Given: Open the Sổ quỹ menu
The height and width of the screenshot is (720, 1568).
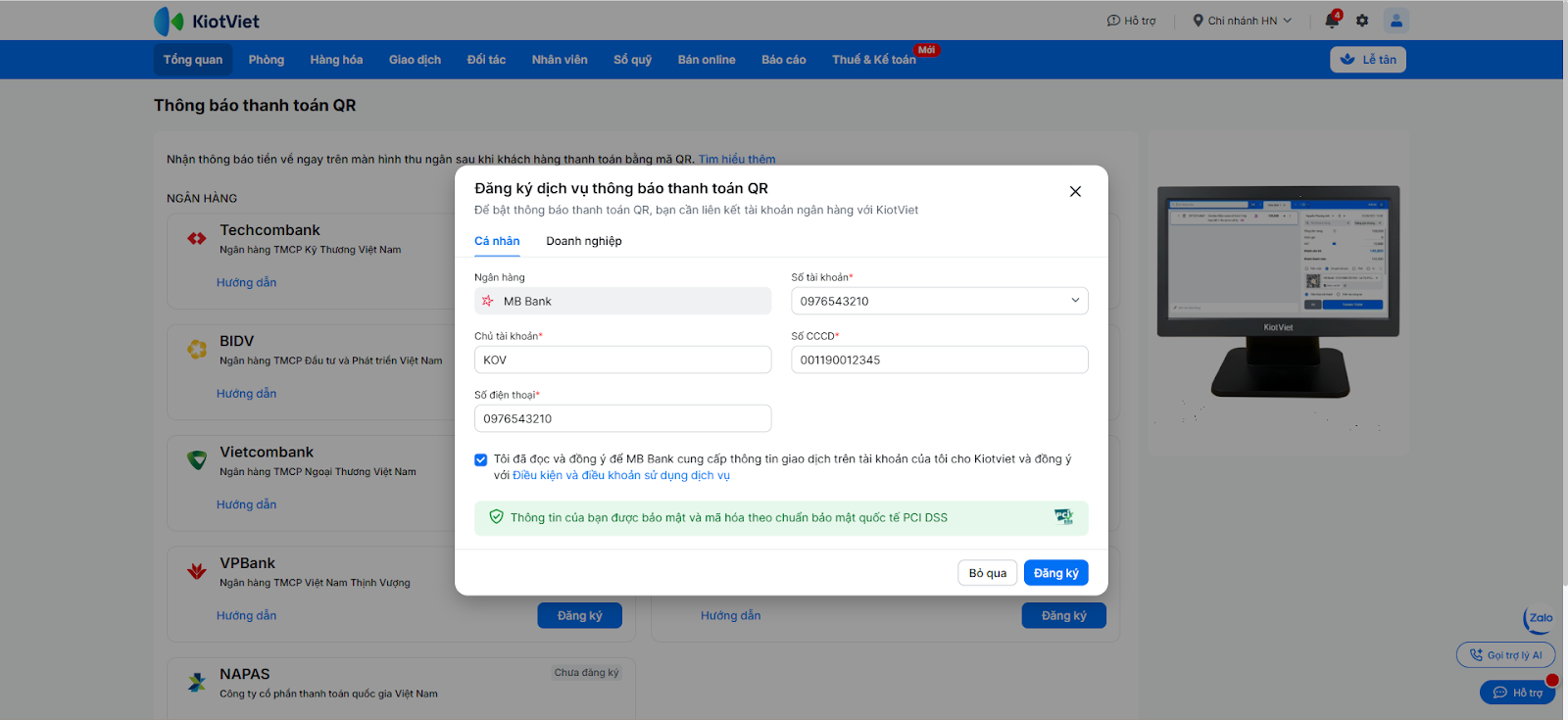Looking at the screenshot, I should click(633, 60).
